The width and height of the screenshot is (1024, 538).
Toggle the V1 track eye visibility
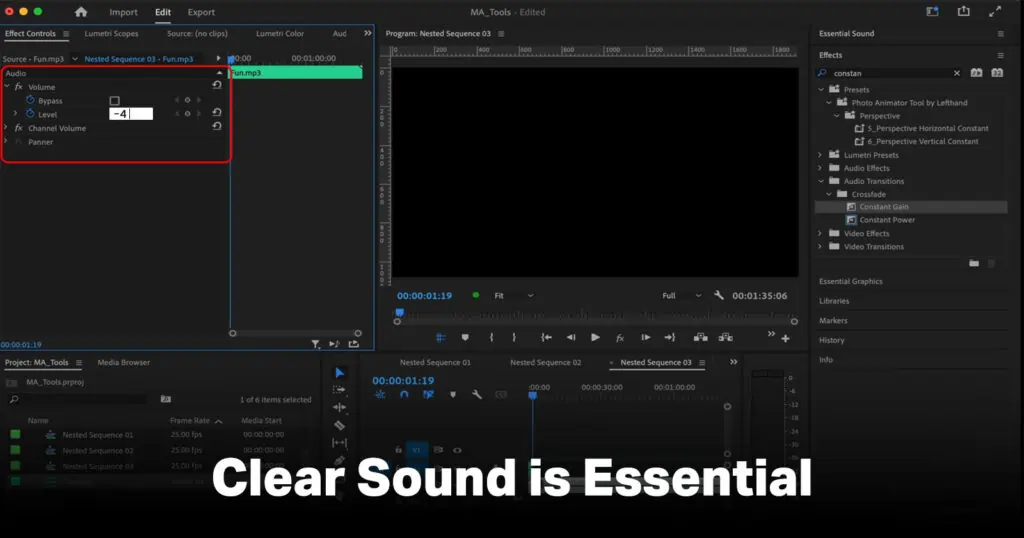pos(457,450)
